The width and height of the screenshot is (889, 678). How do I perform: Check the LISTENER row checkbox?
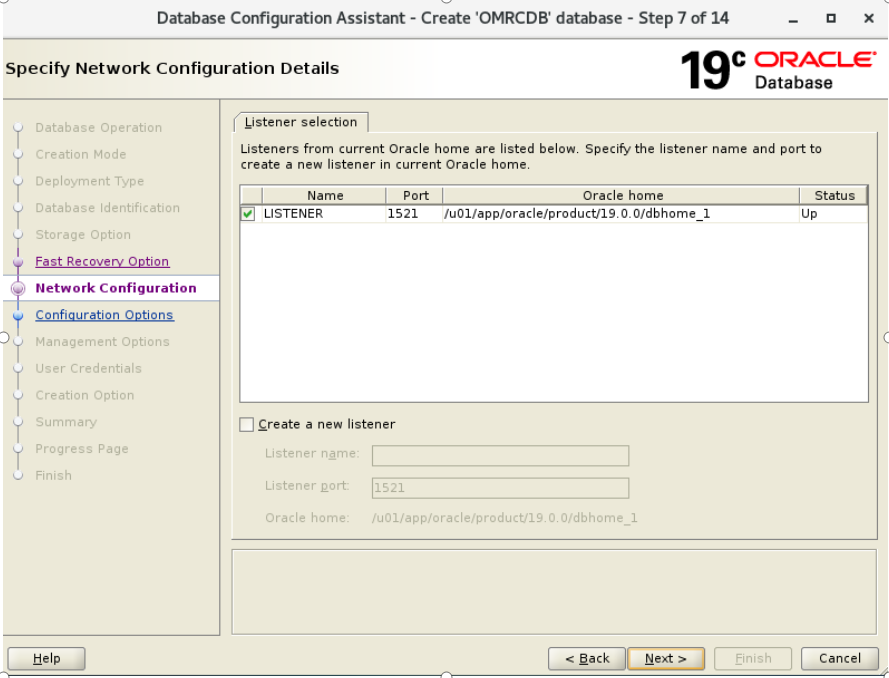[x=248, y=214]
